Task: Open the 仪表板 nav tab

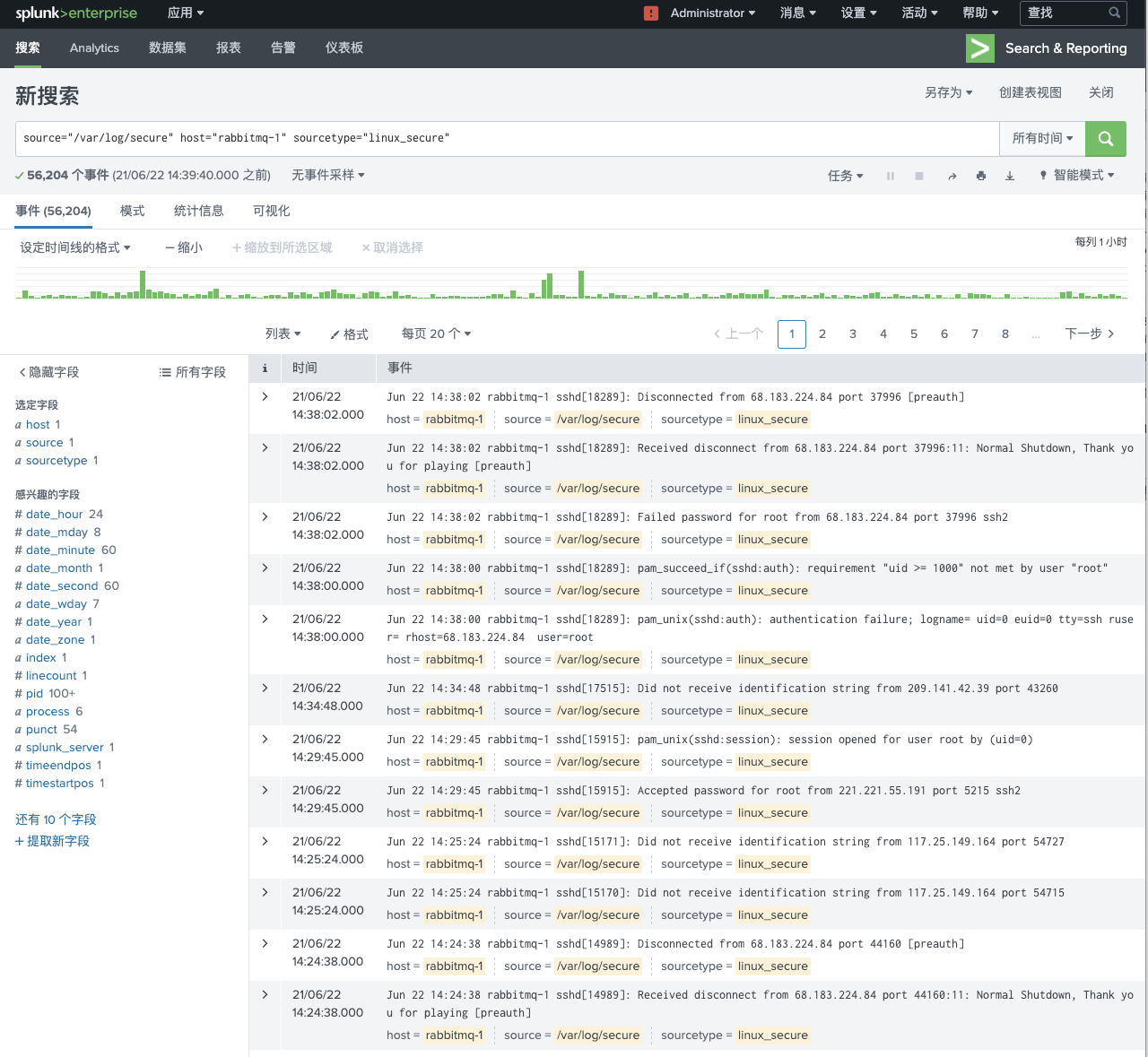Action: coord(344,48)
